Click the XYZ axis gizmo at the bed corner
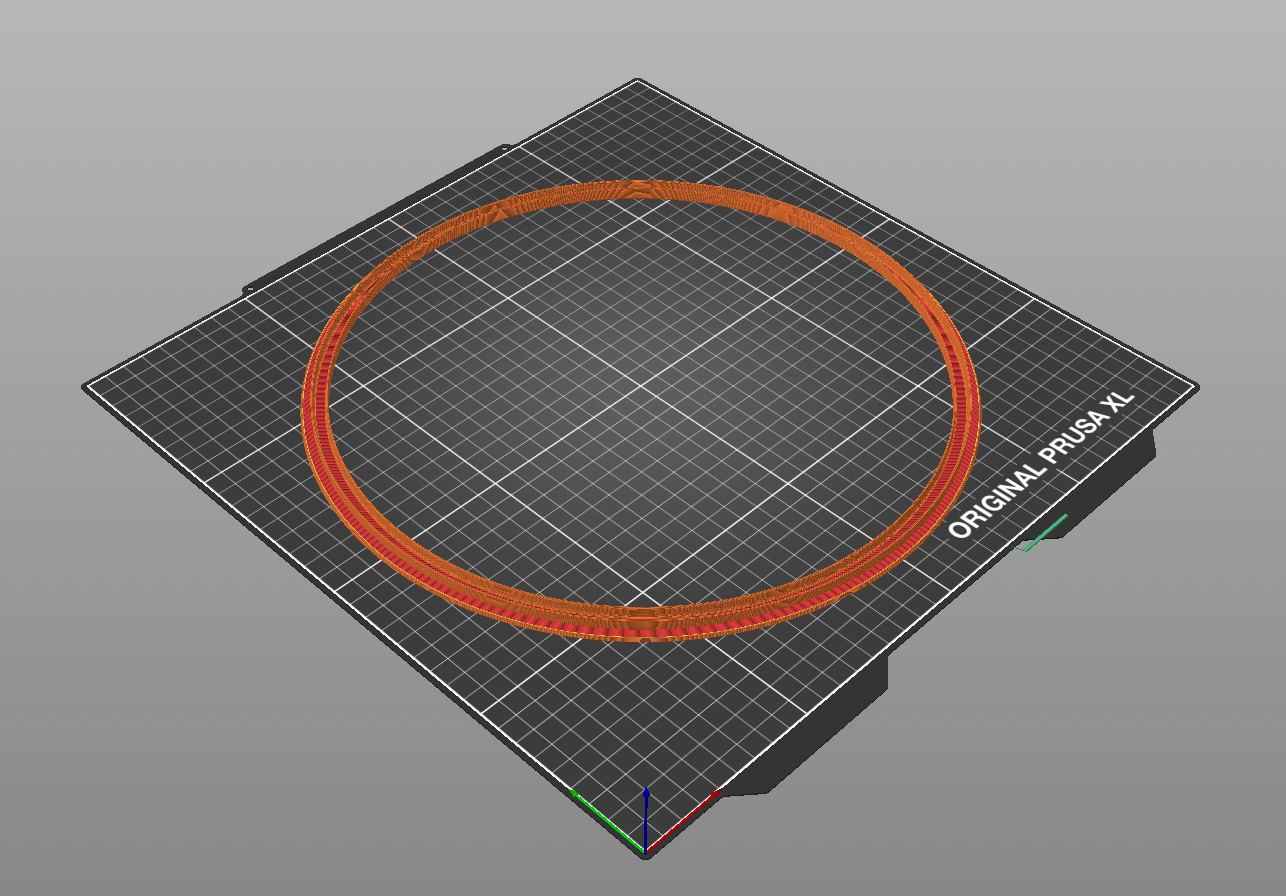The width and height of the screenshot is (1286, 896). pos(645,822)
